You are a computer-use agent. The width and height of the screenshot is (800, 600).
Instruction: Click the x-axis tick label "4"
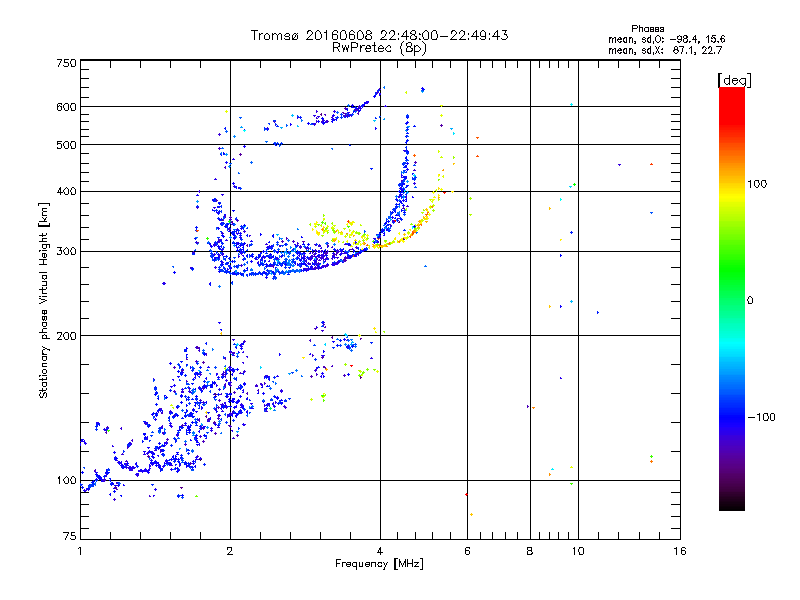point(380,551)
